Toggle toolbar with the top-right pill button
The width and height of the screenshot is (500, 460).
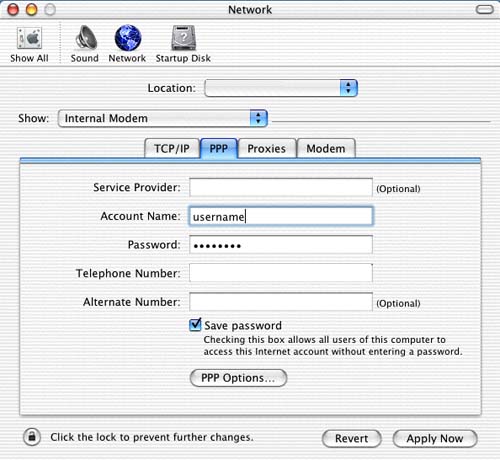(x=484, y=9)
